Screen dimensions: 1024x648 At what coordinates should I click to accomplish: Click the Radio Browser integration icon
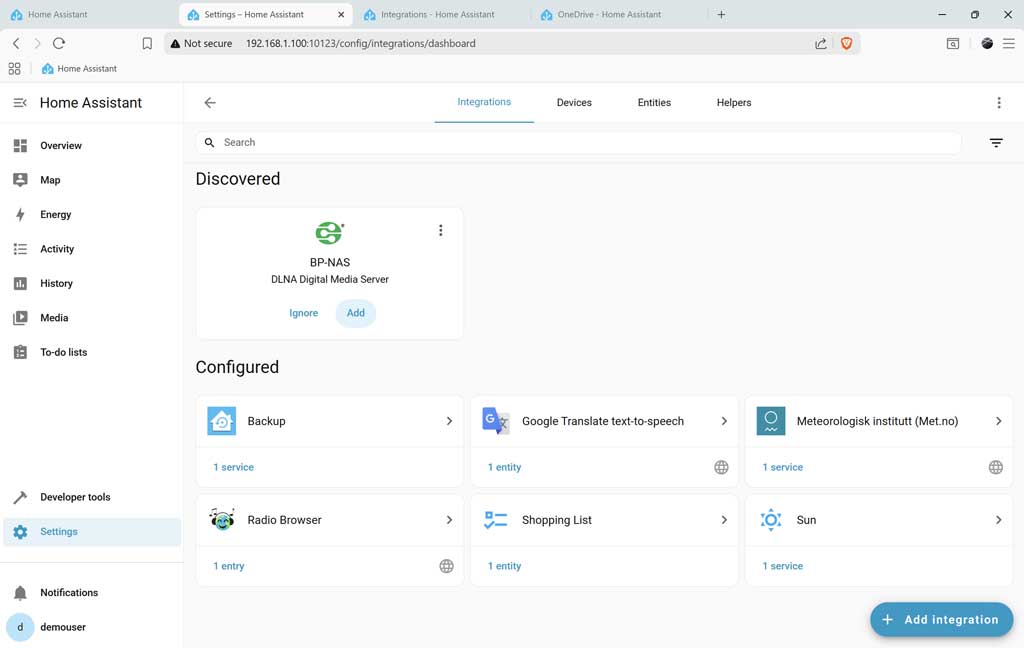pyautogui.click(x=221, y=520)
